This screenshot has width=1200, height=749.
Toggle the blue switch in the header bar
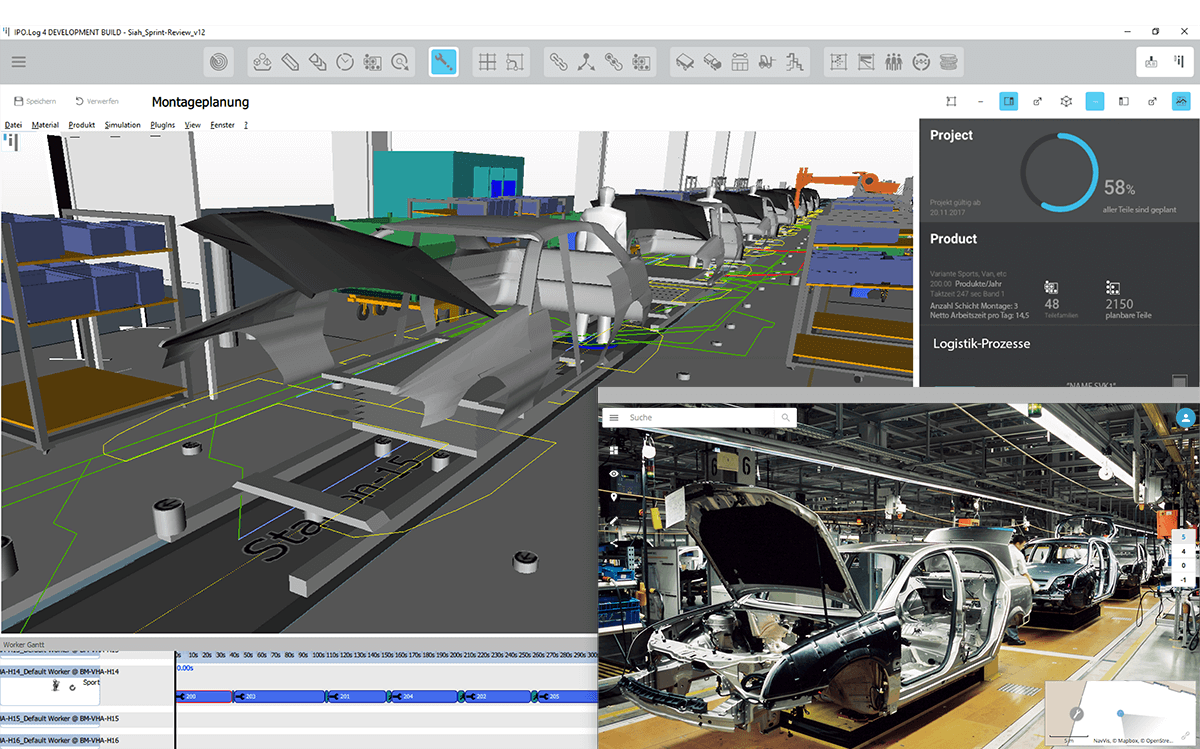(1094, 101)
